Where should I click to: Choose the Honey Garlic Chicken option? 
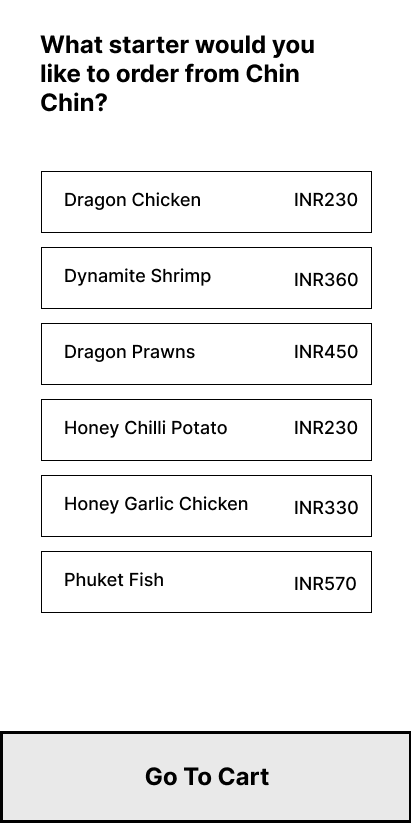point(206,506)
